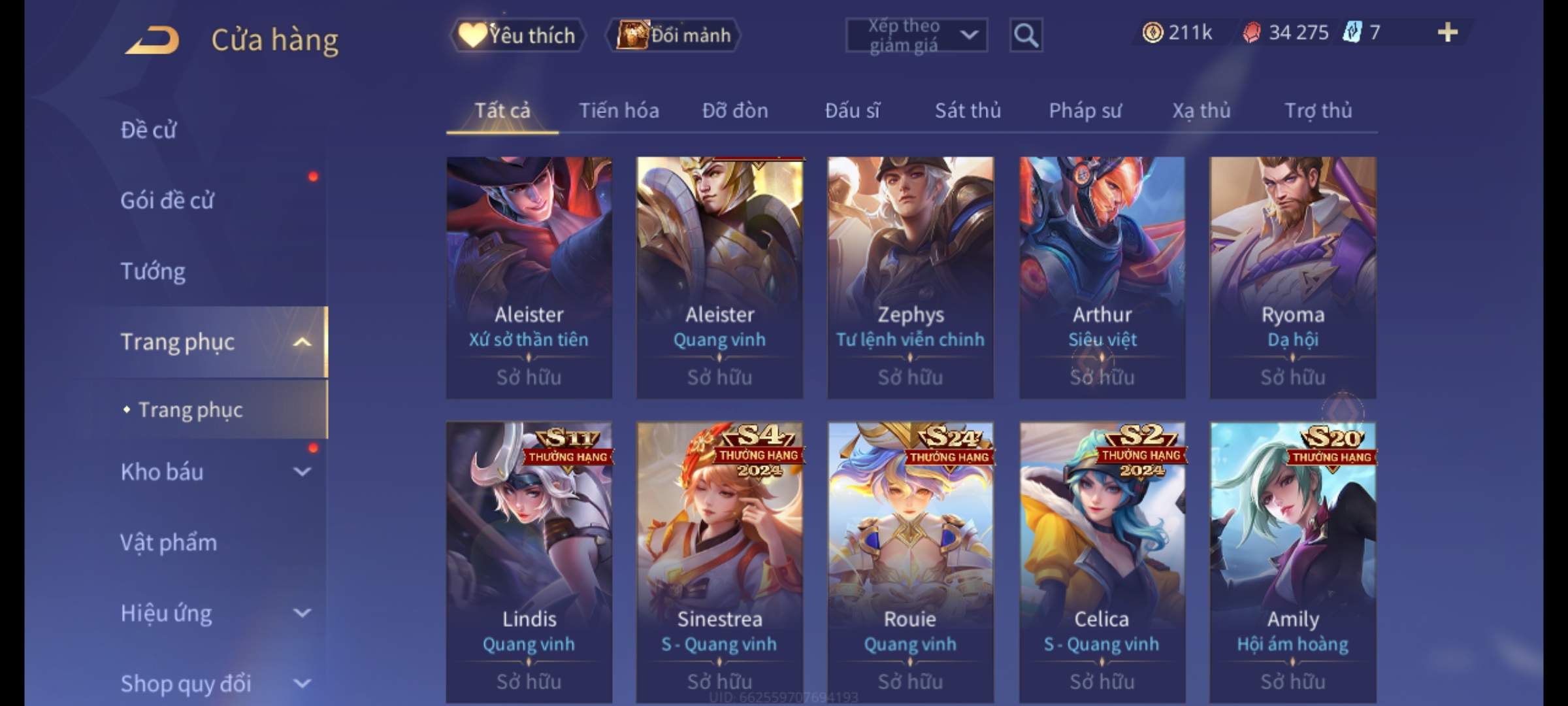Open the Xếp theo giảm giá dropdown
Viewport: 1568px width, 706px height.
point(917,35)
